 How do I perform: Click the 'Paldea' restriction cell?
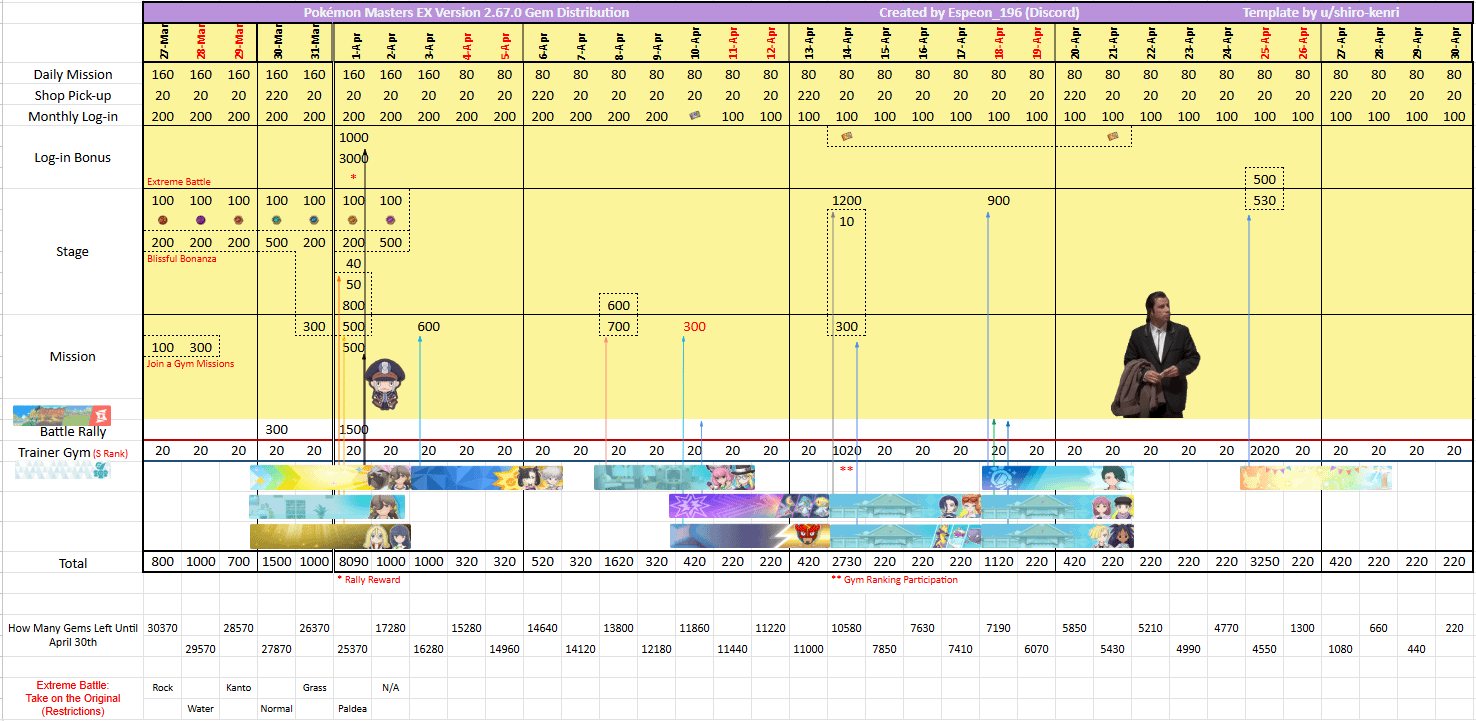[x=353, y=709]
